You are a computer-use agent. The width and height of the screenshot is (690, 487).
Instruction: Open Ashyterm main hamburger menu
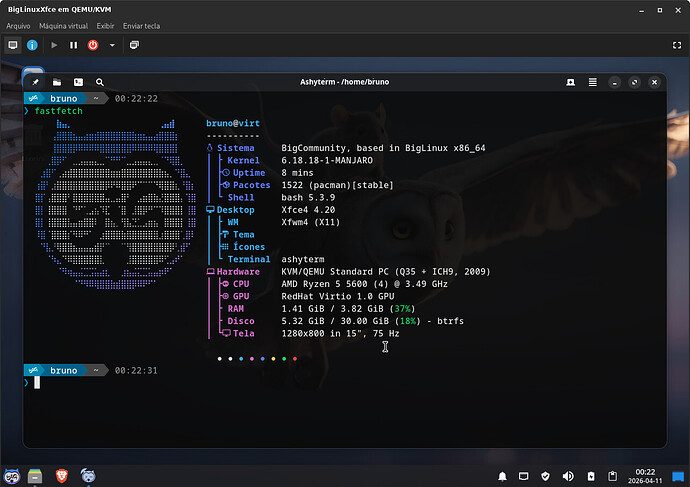pos(593,82)
